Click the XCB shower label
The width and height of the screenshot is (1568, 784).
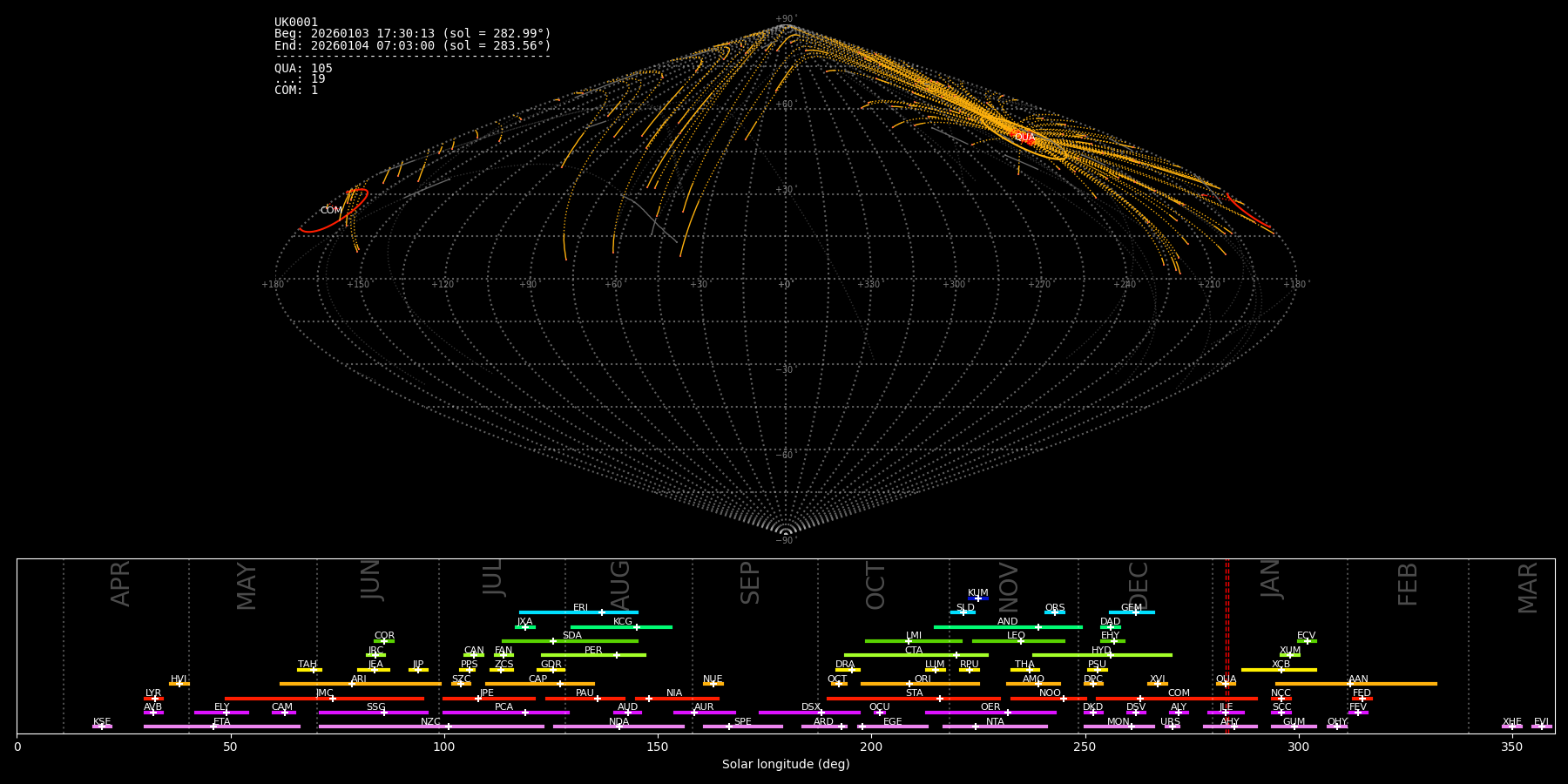point(1281,665)
